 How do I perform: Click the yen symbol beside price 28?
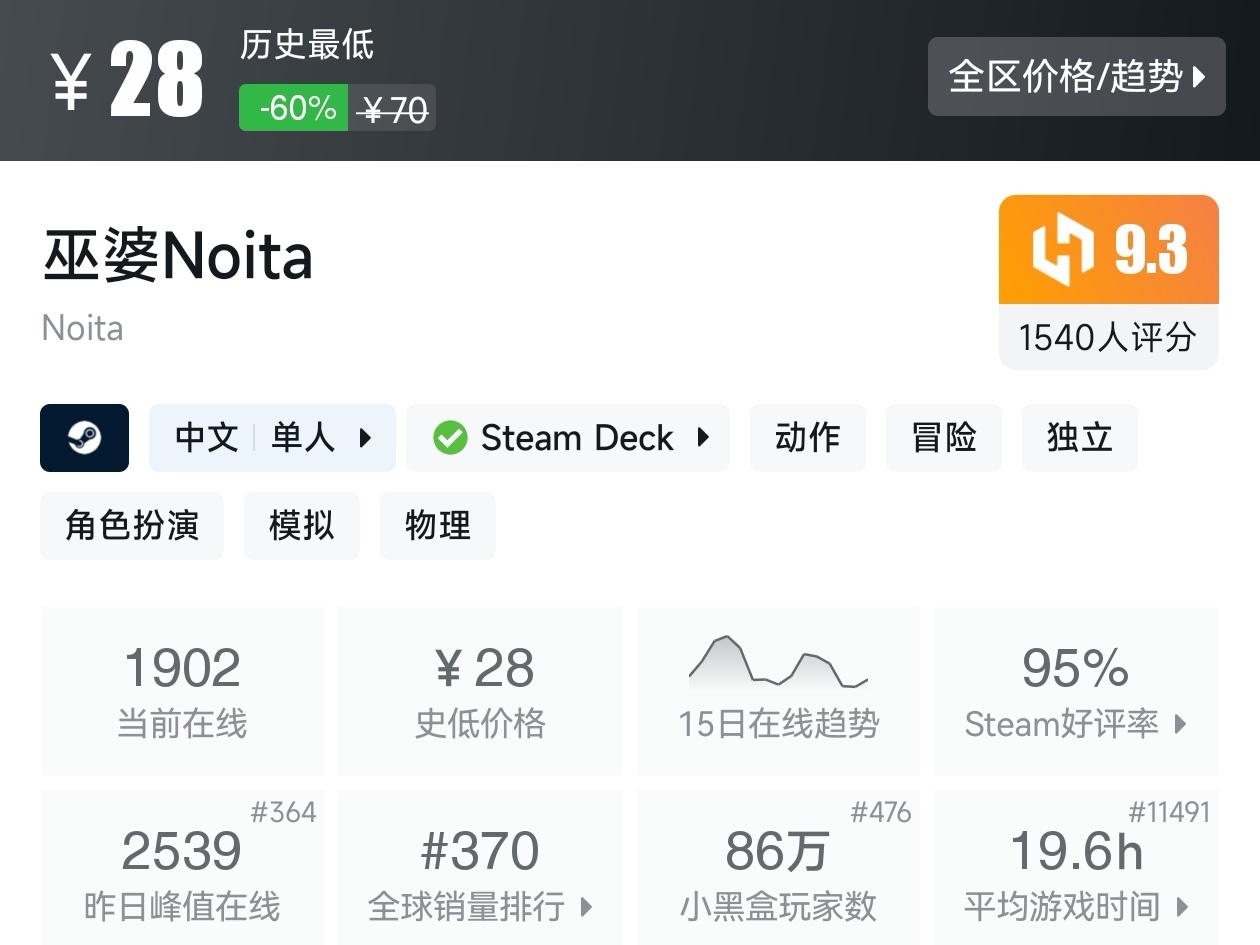(72, 80)
